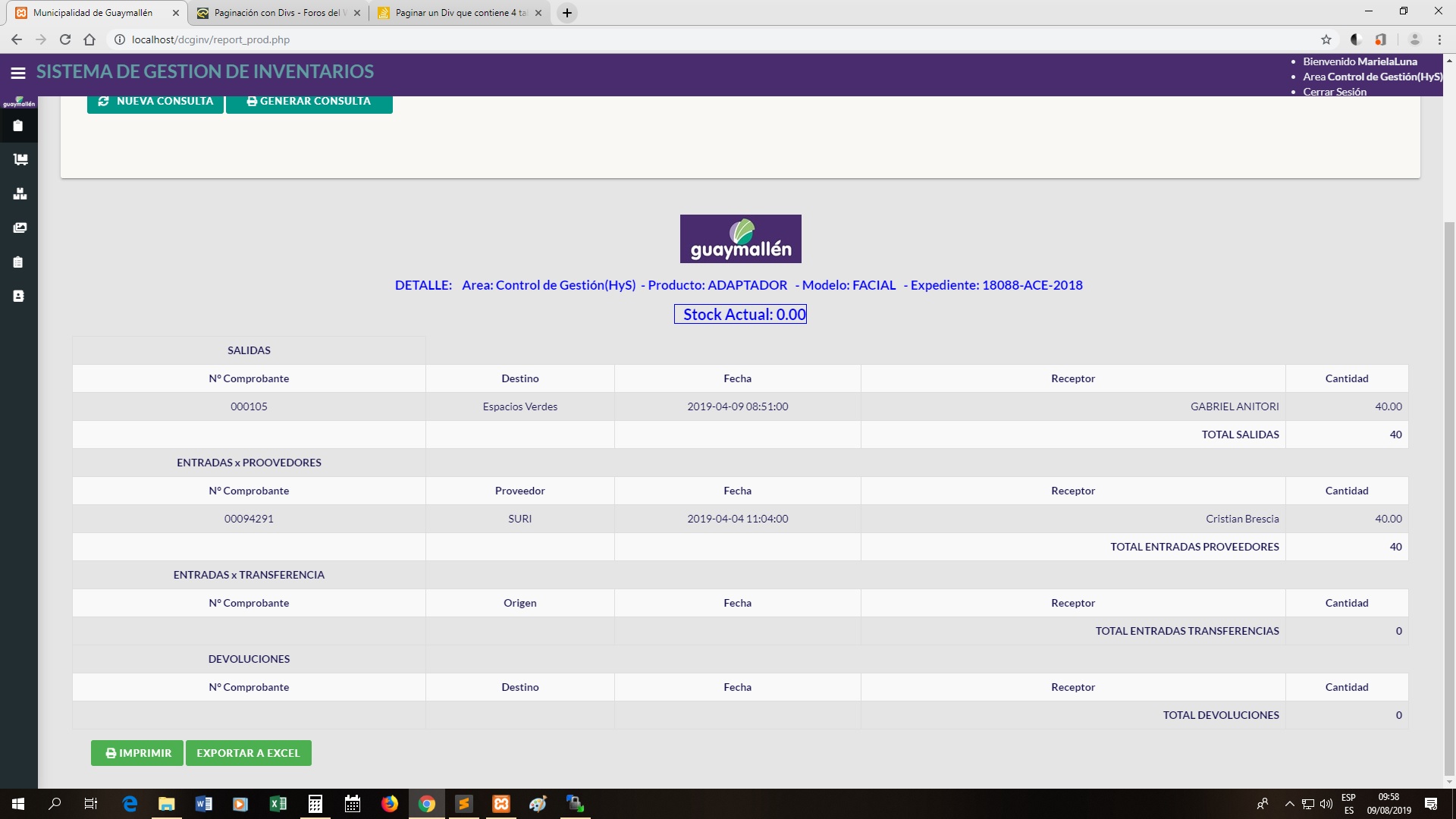1456x819 pixels.
Task: Click the small guaymallén logo atop sidebar
Action: tap(19, 102)
